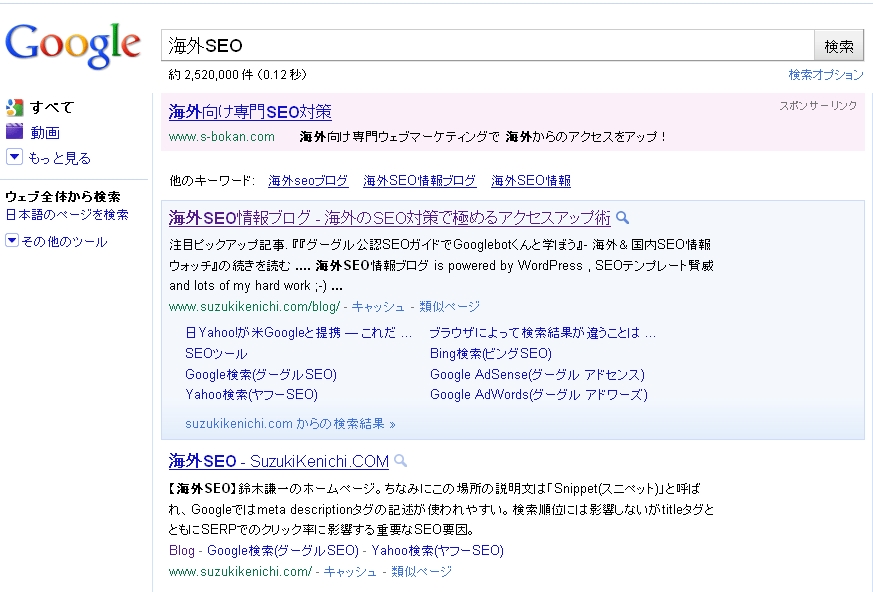Image resolution: width=873 pixels, height=592 pixels.
Task: Open sitelink Google AdSense(グーグル アドセンス)
Action: pyautogui.click(x=537, y=374)
